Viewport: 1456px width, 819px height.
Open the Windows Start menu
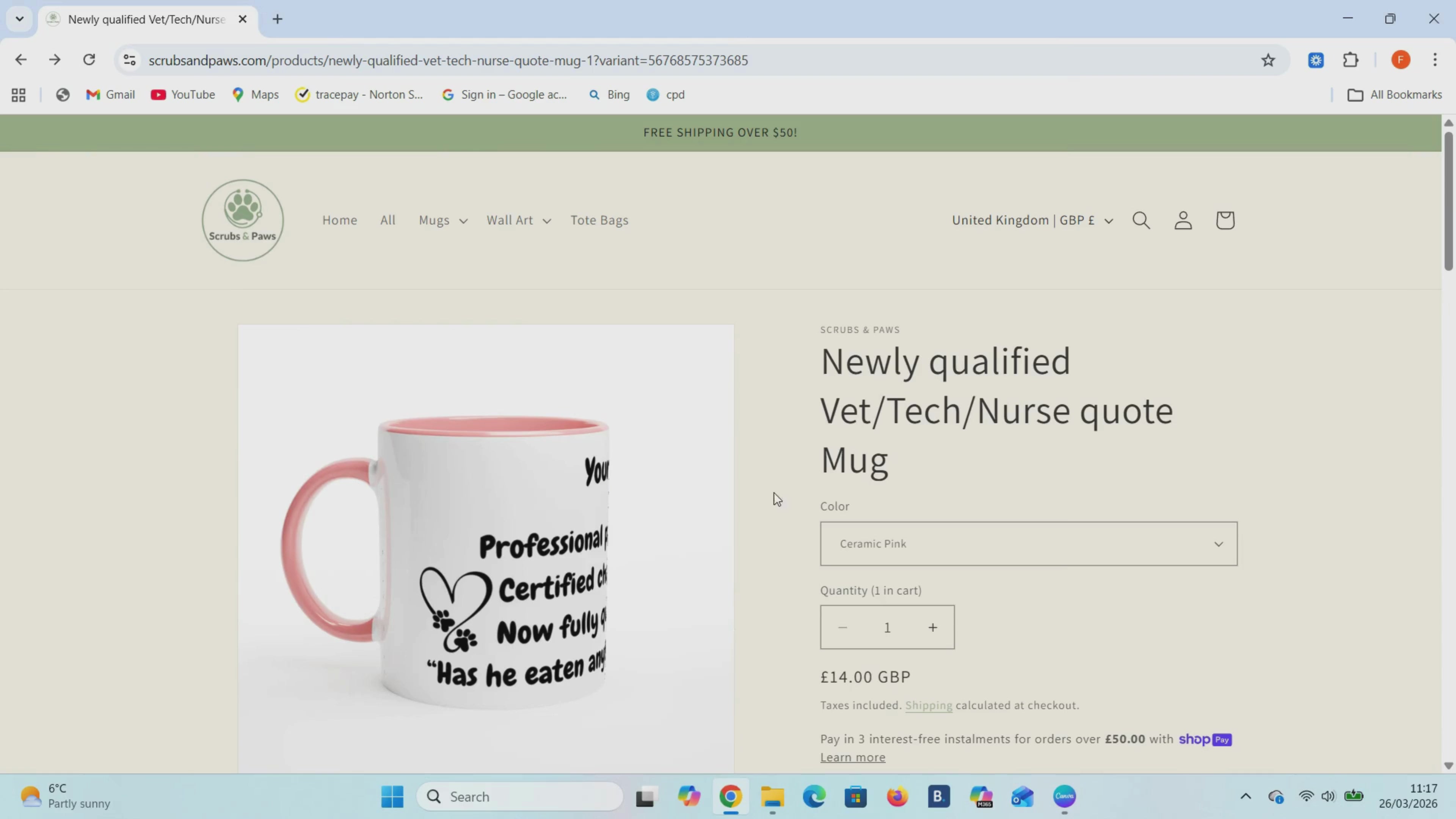[392, 797]
